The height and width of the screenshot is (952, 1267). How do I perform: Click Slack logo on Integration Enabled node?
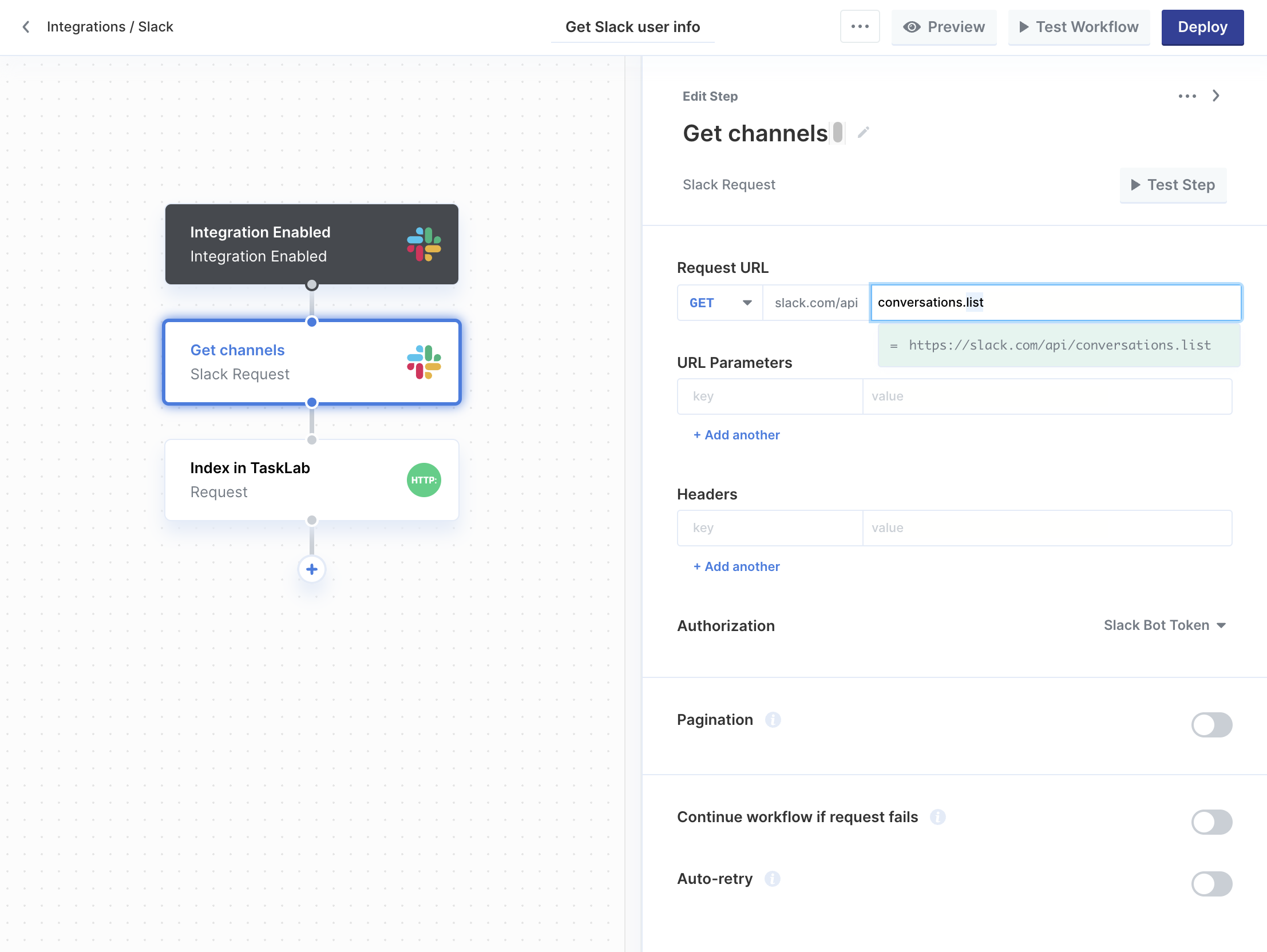[423, 245]
